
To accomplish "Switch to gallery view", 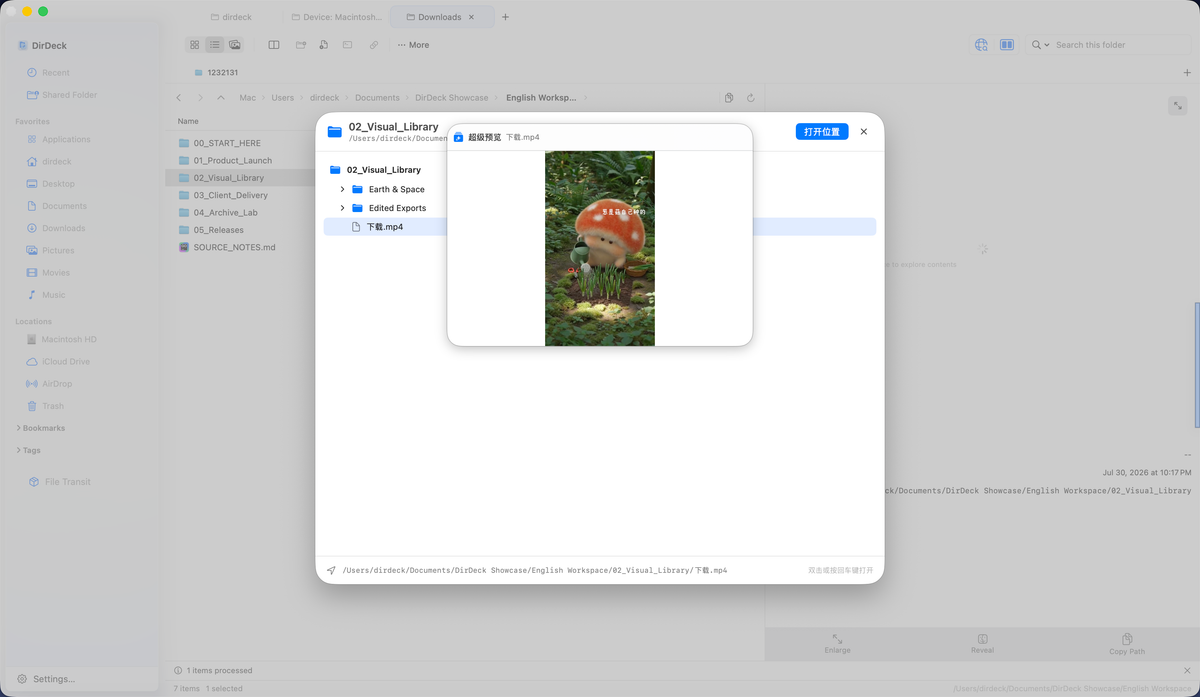I will [235, 45].
